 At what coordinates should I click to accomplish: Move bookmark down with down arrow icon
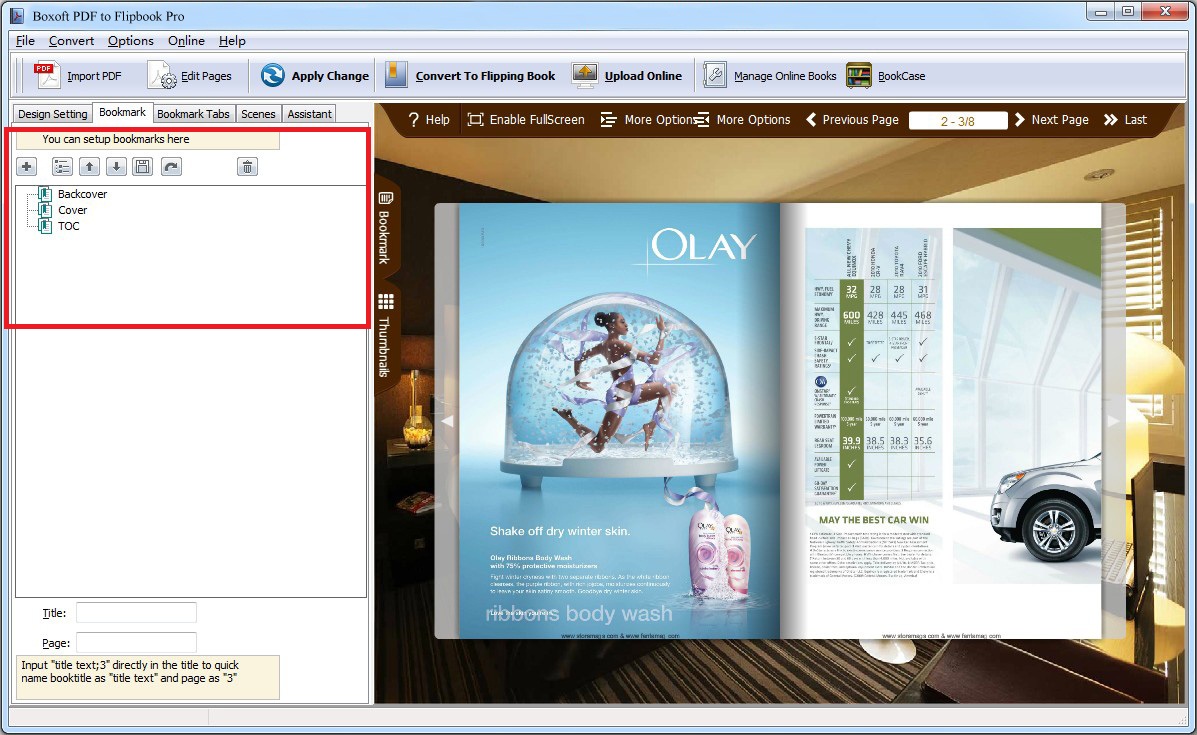coord(116,166)
